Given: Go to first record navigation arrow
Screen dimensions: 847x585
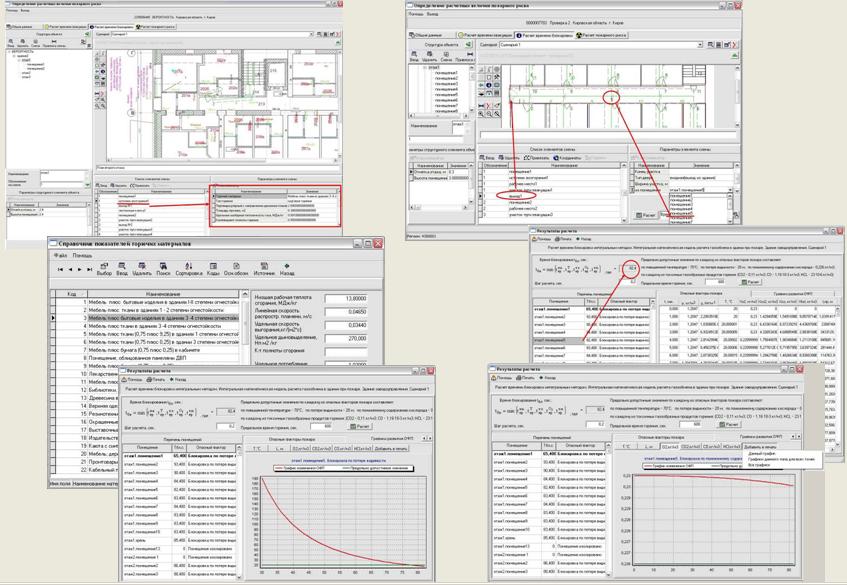Looking at the screenshot, I should [60, 269].
